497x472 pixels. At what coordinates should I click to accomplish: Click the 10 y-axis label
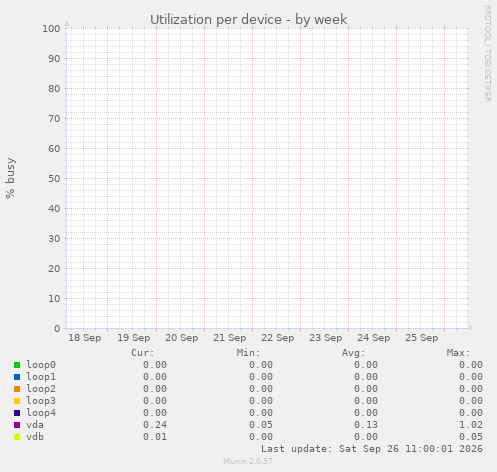pos(54,299)
